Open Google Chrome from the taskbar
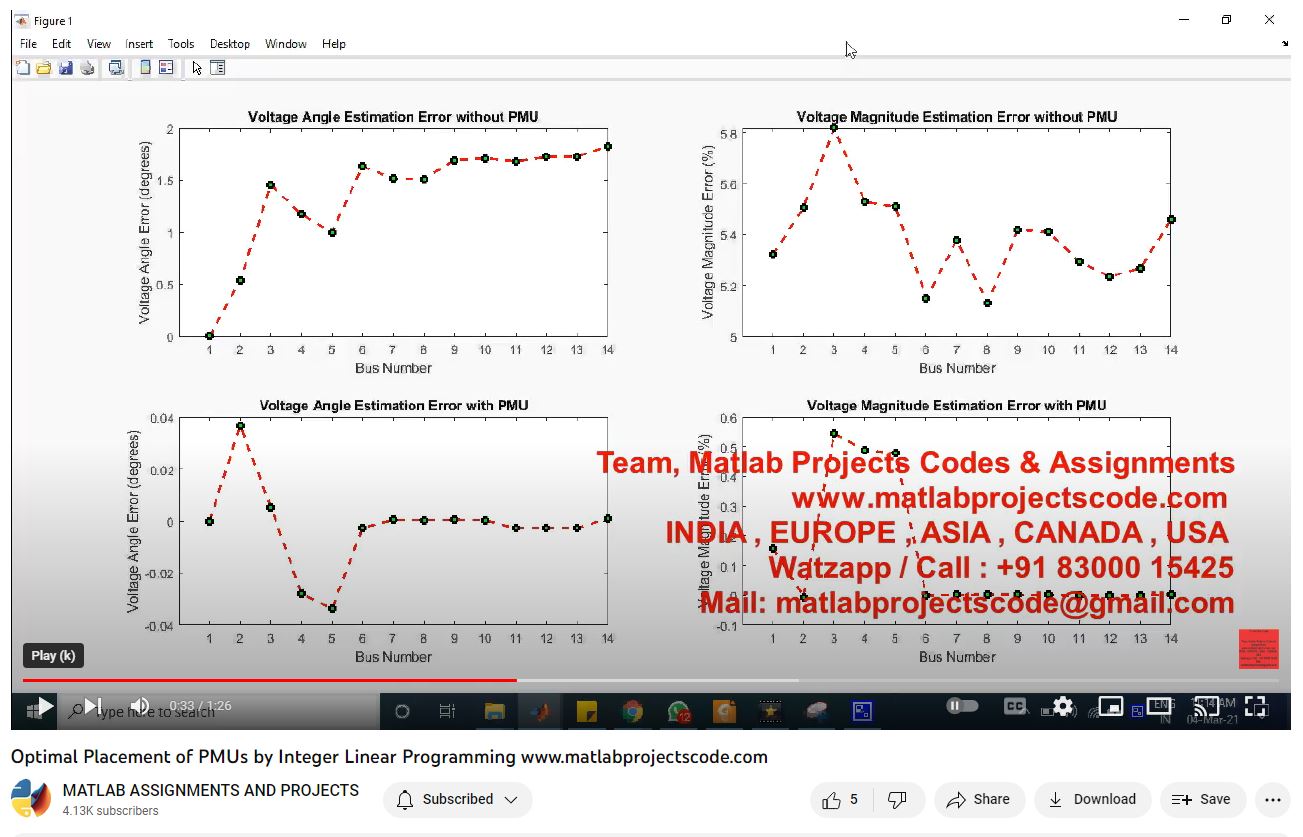 632,711
